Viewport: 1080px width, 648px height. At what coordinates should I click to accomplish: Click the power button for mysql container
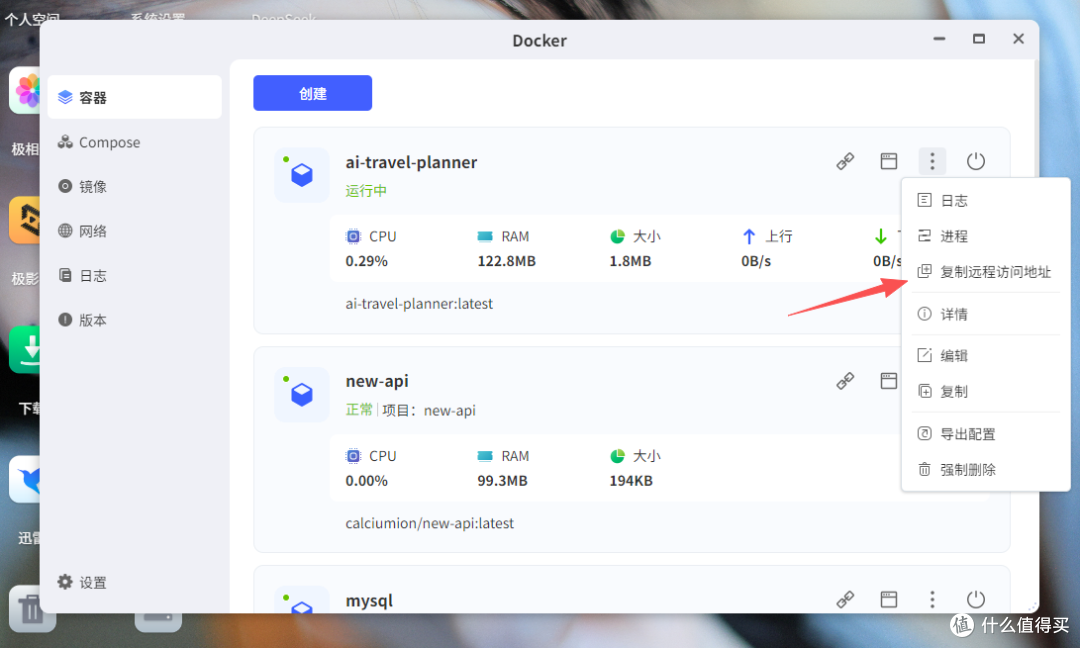pos(975,600)
